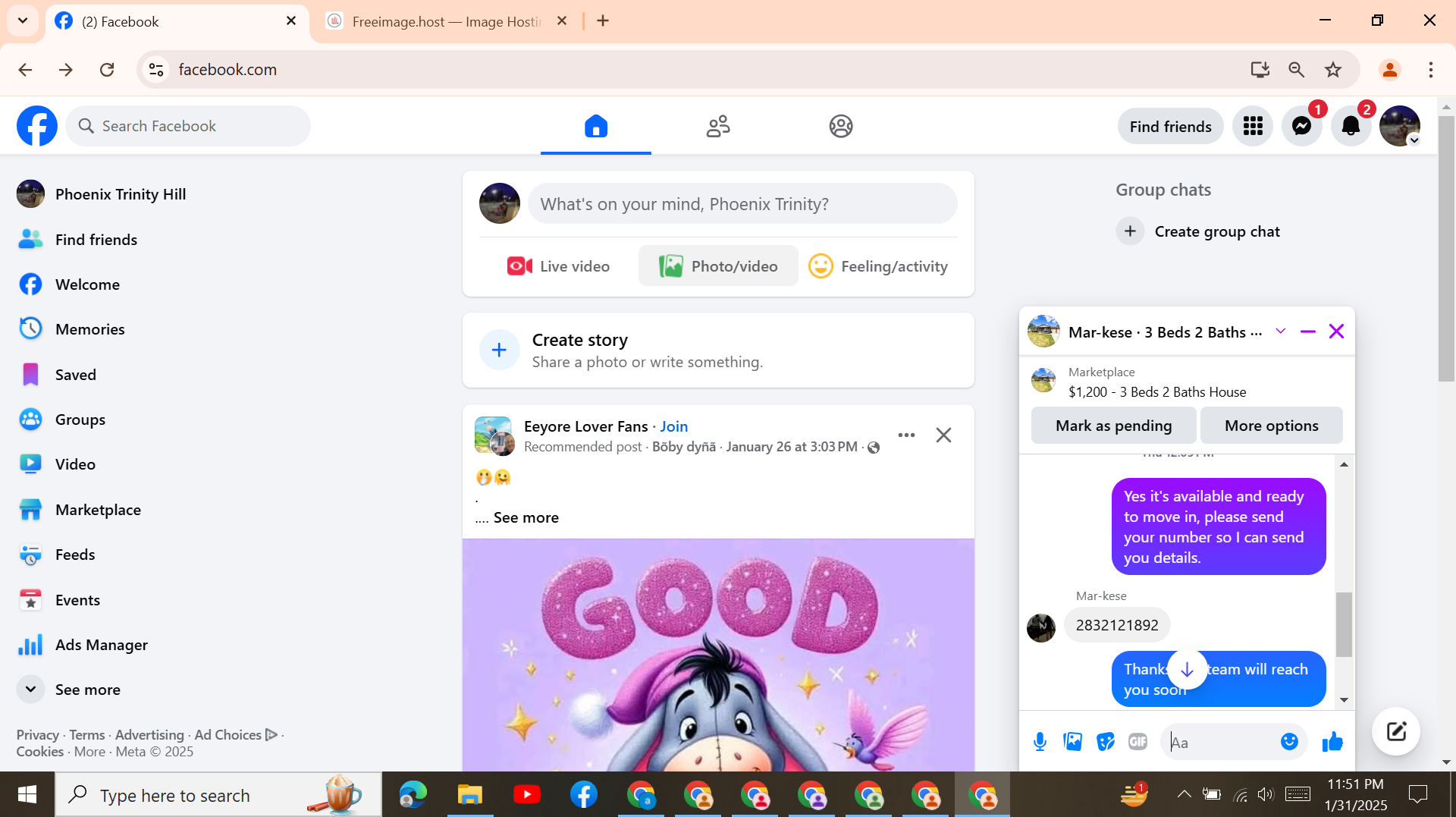Click More options in Marketplace chat
1456x817 pixels.
point(1271,426)
